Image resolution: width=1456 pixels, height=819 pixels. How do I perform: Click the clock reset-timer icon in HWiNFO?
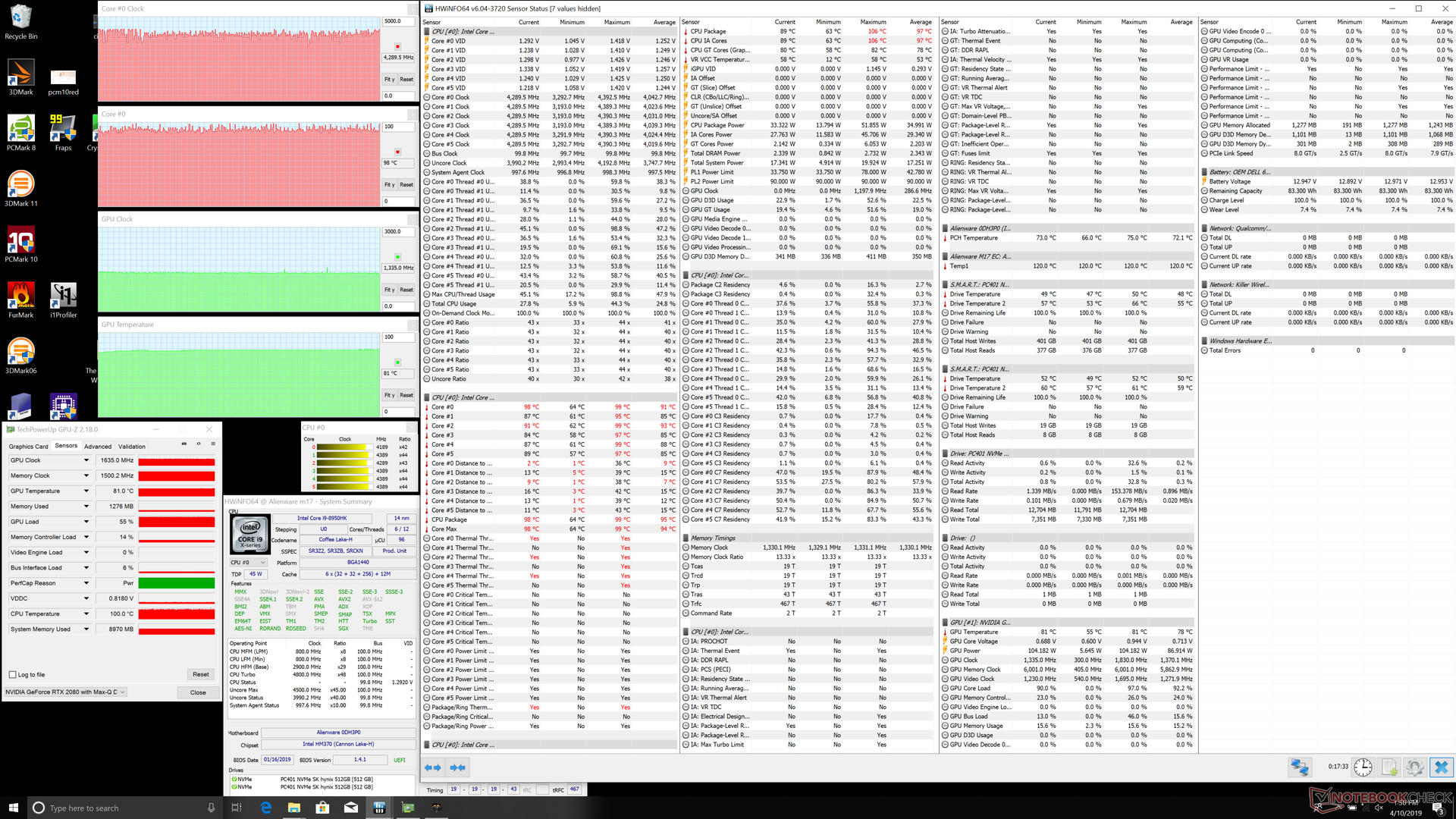pos(1363,767)
